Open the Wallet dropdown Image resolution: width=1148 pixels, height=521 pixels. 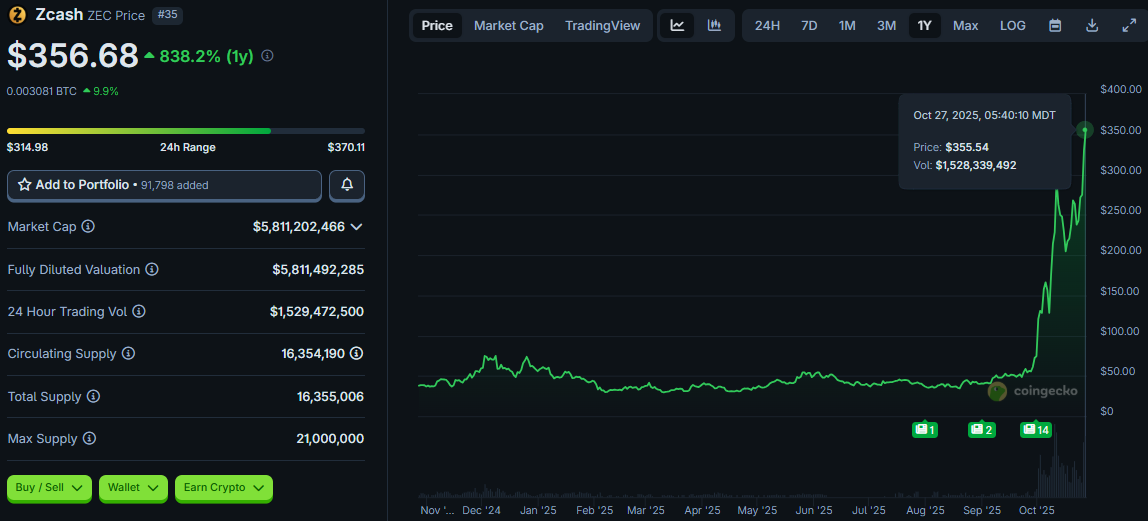(x=132, y=488)
